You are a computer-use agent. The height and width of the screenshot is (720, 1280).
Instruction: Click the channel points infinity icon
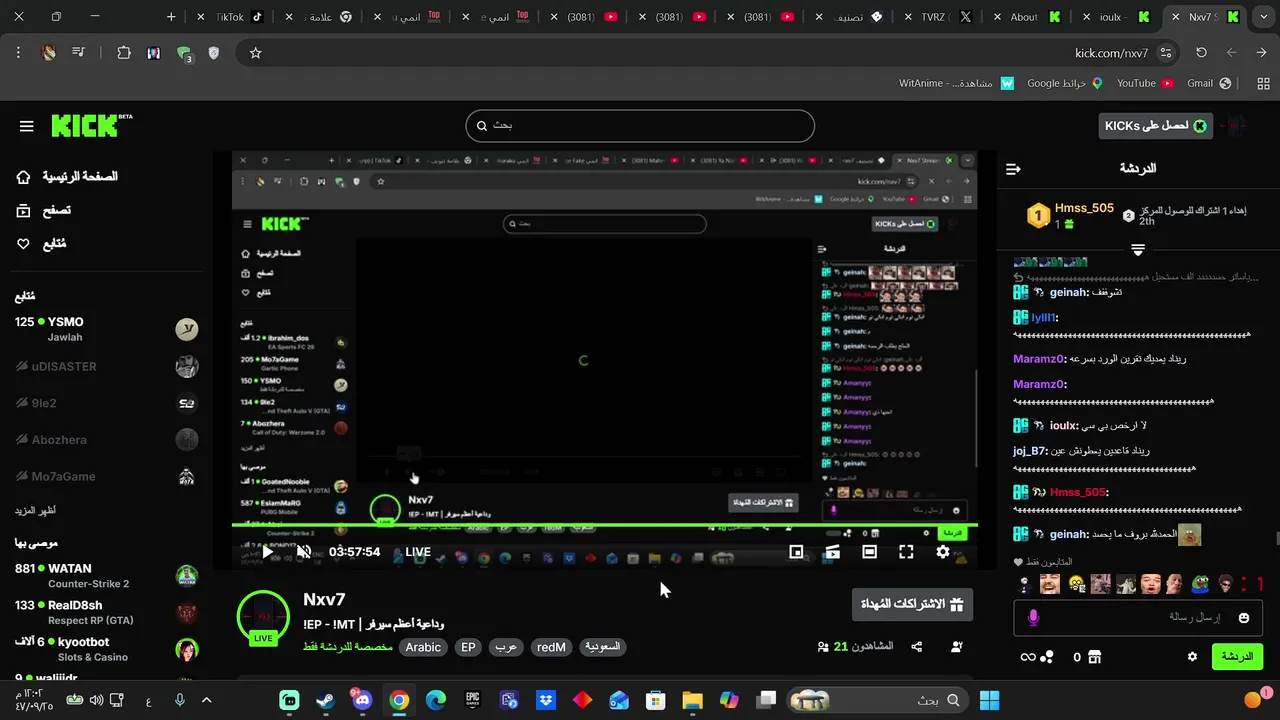click(x=1027, y=657)
